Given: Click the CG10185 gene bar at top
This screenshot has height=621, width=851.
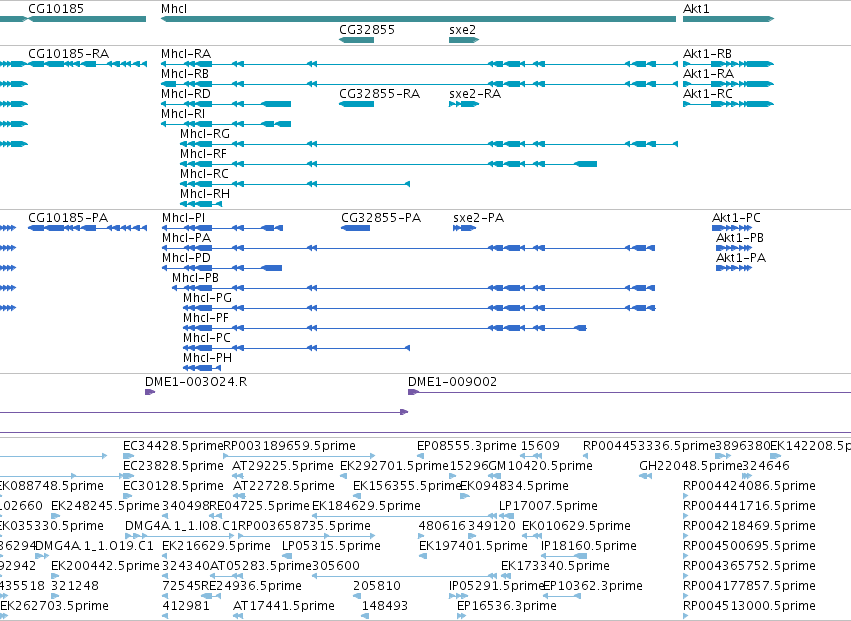Looking at the screenshot, I should click(87, 19).
